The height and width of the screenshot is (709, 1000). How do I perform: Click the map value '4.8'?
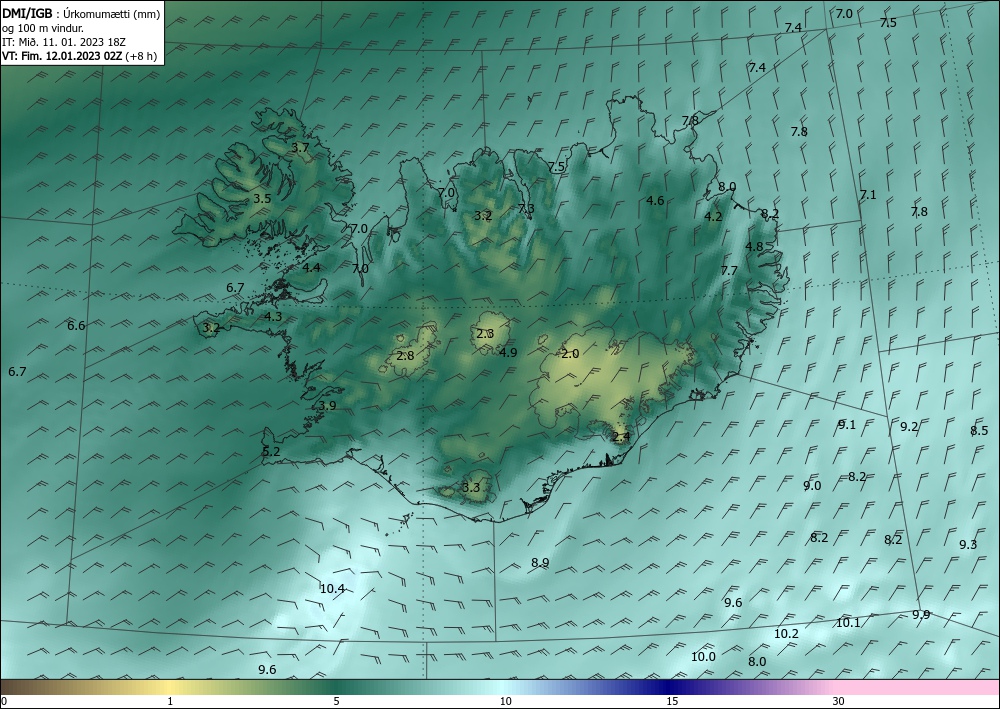[754, 247]
